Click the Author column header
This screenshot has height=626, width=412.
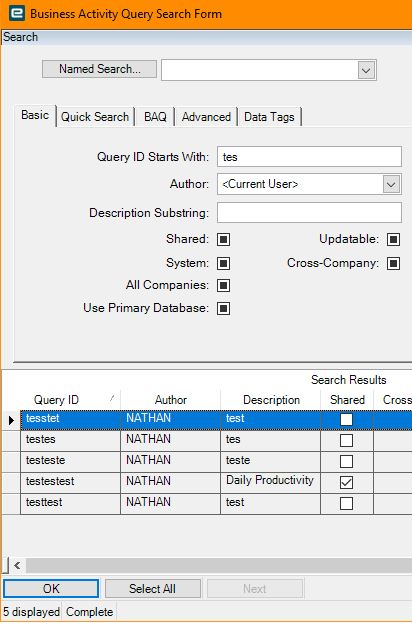[x=170, y=400]
